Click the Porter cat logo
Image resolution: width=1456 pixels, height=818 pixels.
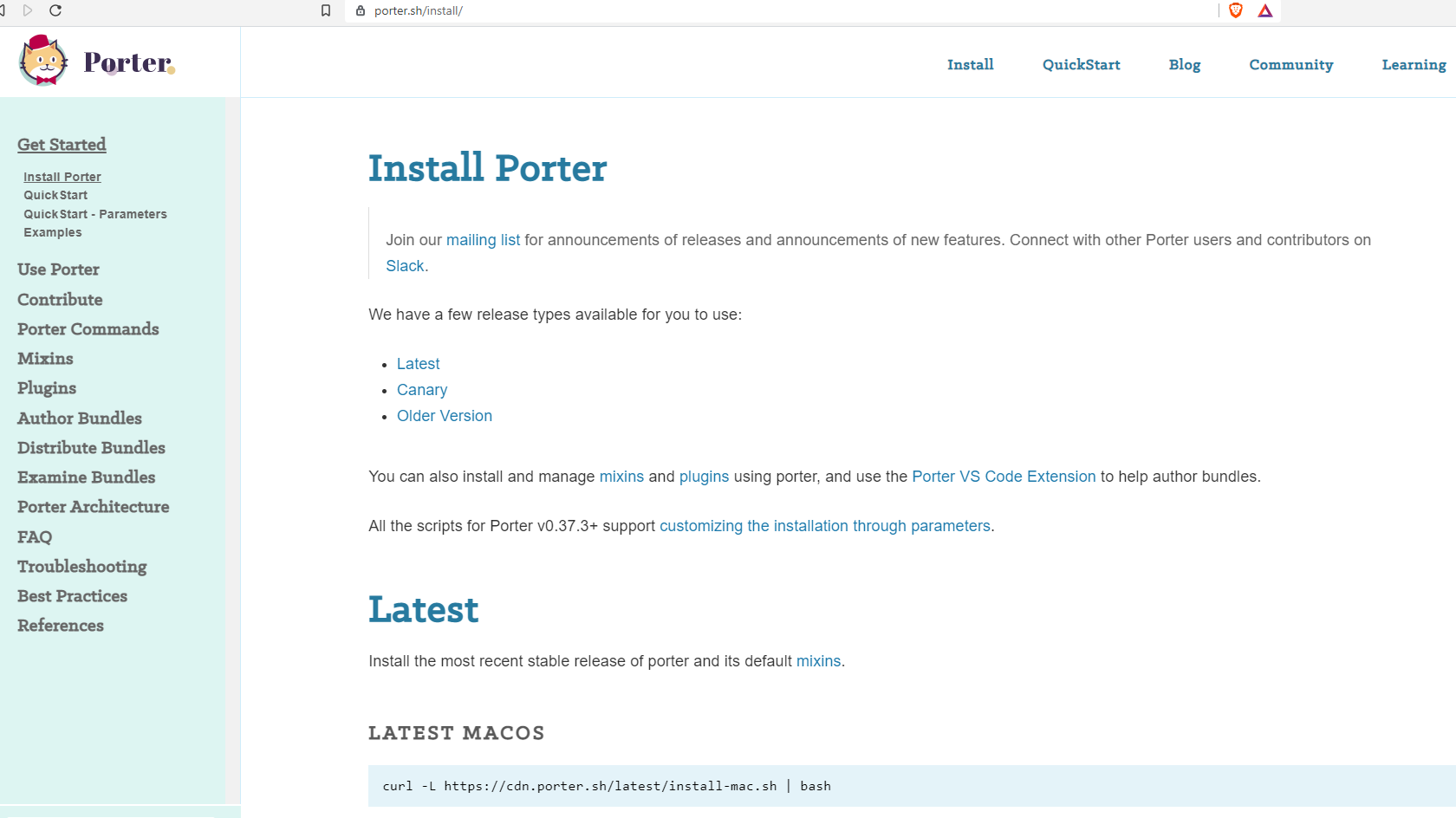pos(42,61)
